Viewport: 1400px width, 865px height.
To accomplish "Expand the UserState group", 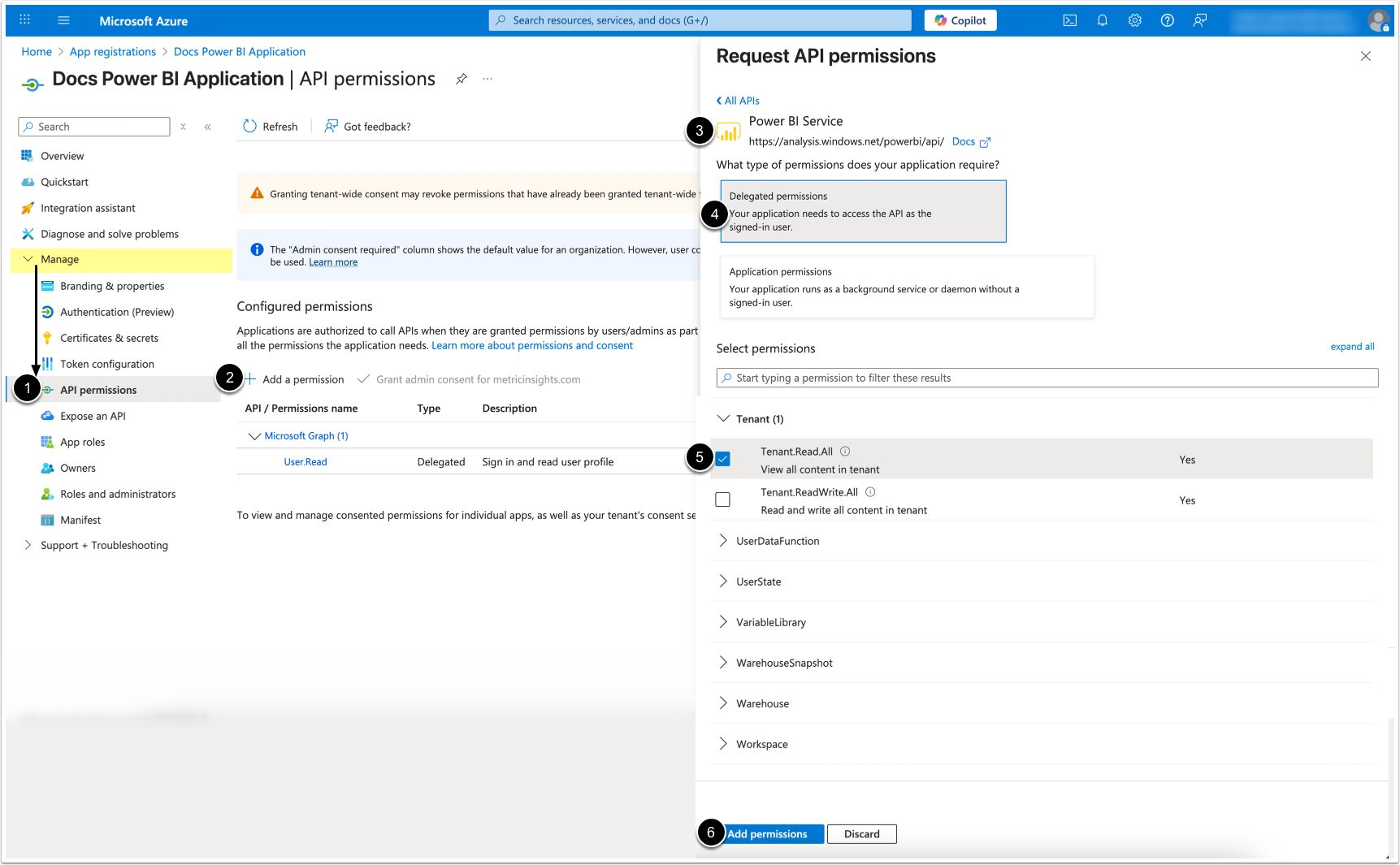I will tap(723, 582).
